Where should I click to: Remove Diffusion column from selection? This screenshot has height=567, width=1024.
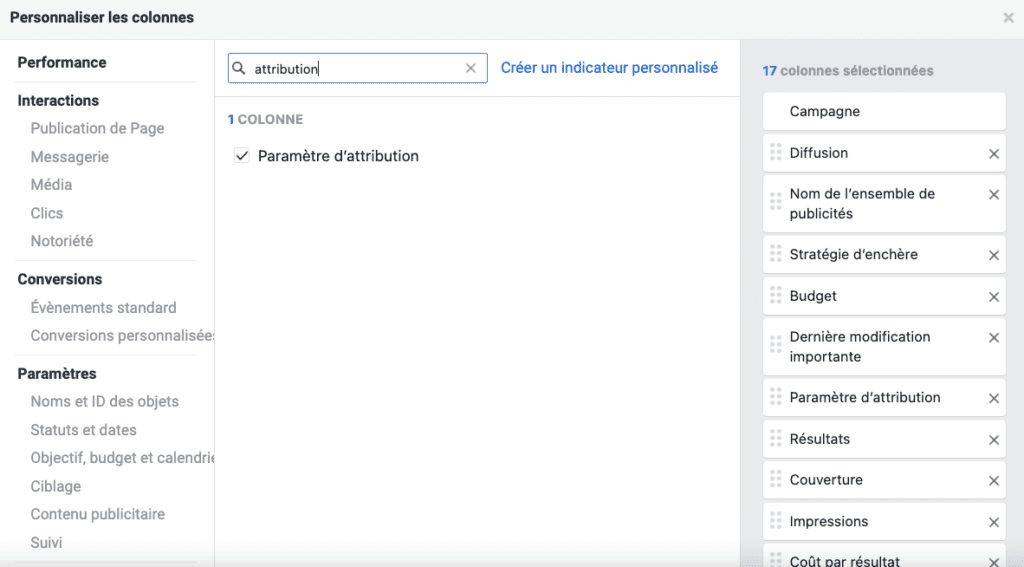993,154
